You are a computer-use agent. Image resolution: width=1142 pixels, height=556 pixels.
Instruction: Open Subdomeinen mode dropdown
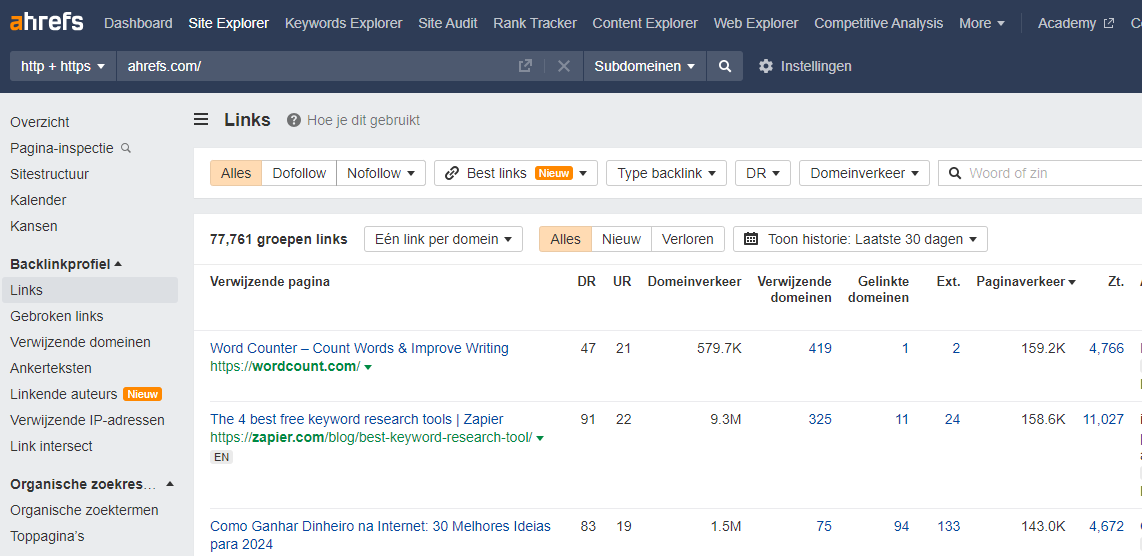pyautogui.click(x=647, y=66)
